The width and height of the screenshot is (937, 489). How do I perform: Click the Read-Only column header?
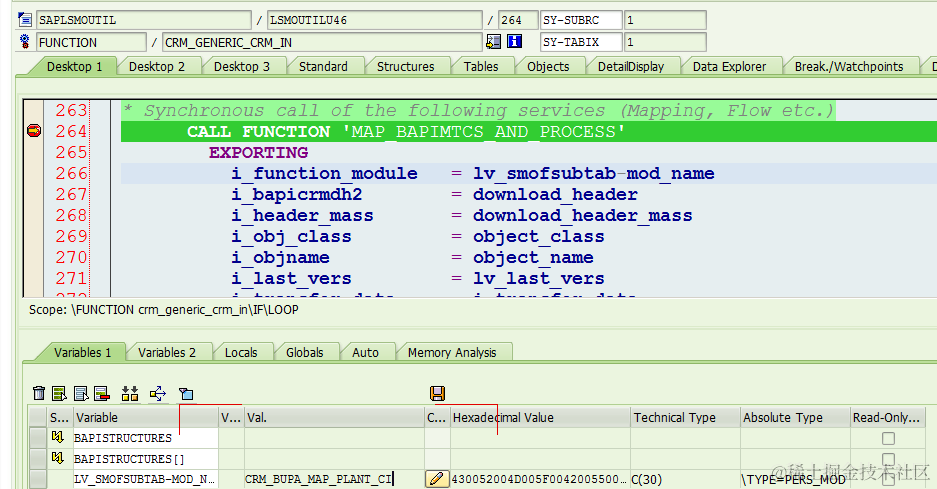887,417
